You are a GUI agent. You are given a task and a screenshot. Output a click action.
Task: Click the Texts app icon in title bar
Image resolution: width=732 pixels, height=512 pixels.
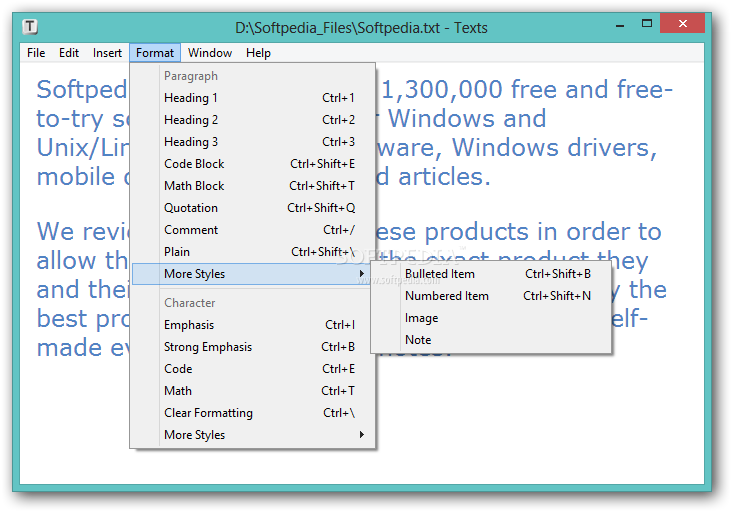tap(30, 27)
